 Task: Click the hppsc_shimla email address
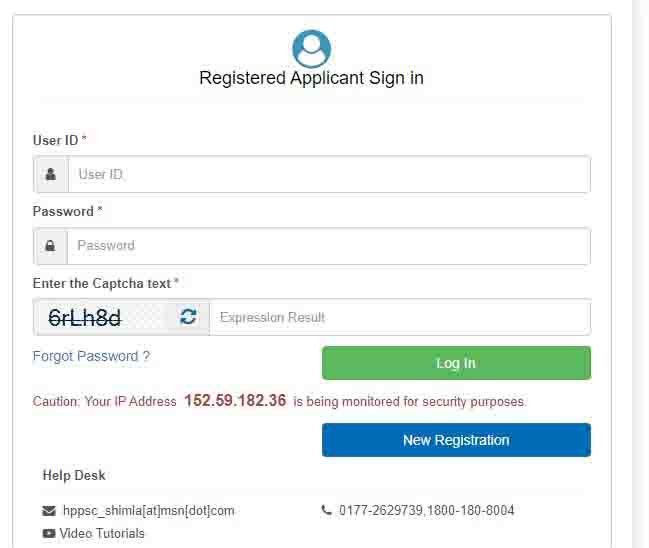(149, 511)
